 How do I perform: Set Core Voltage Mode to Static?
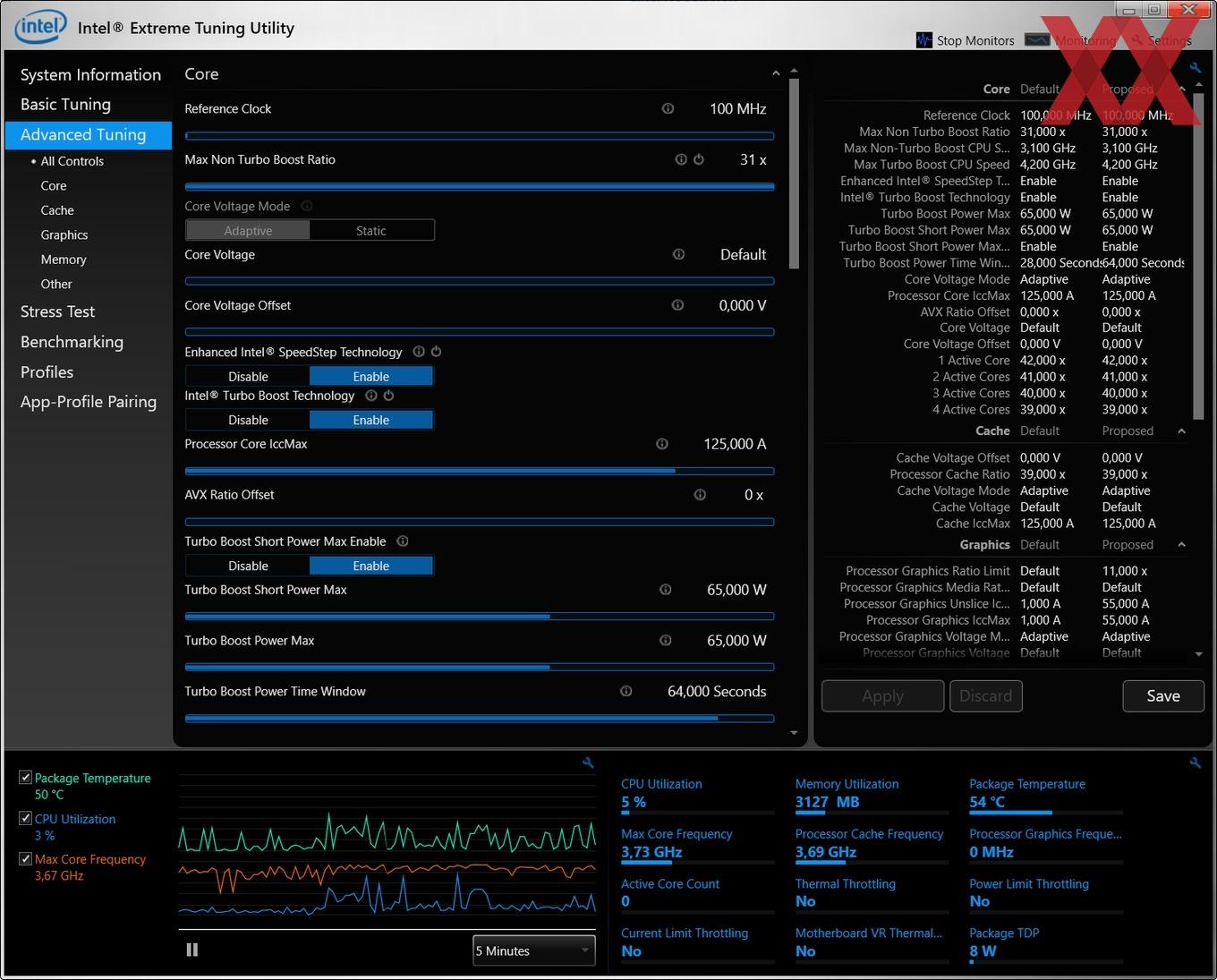(x=371, y=230)
